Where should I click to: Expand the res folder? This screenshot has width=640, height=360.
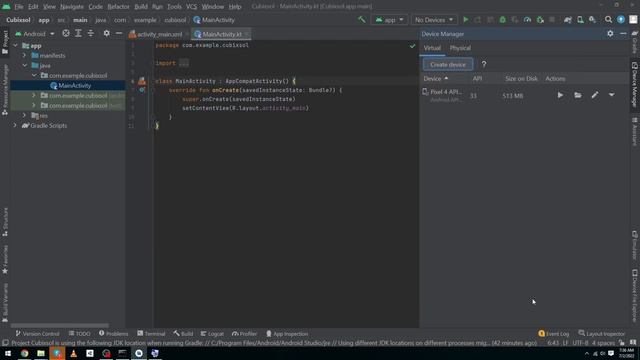pyautogui.click(x=24, y=116)
